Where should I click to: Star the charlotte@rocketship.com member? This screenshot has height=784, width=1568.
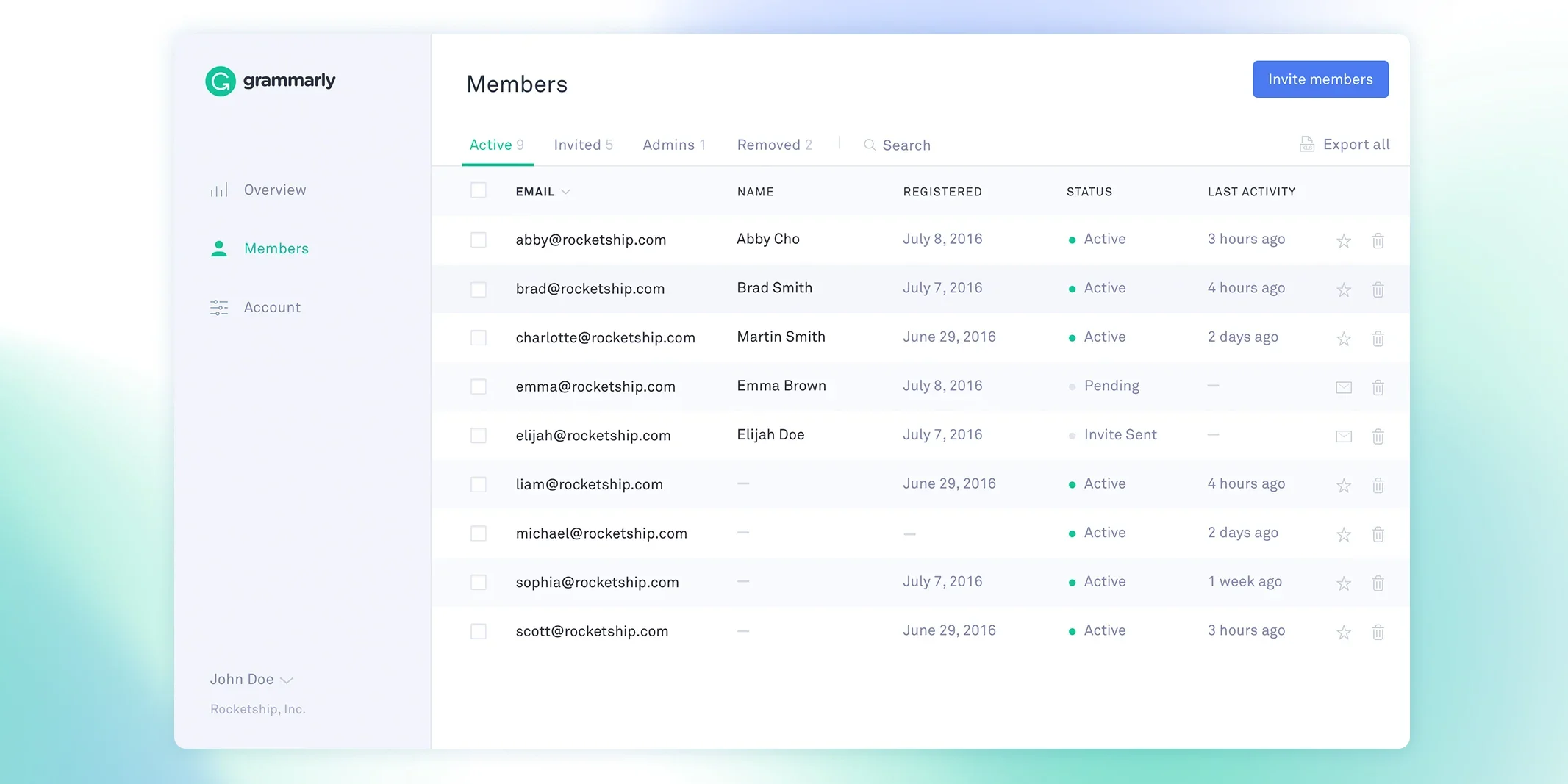tap(1344, 338)
